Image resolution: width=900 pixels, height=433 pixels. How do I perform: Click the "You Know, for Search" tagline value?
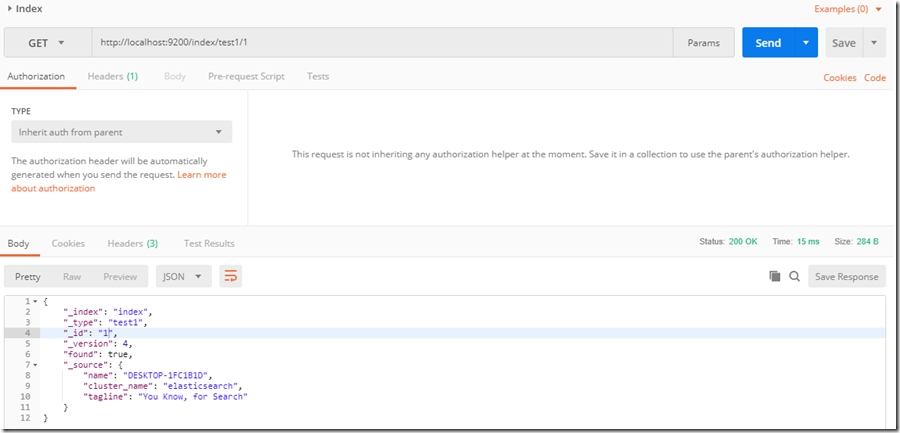click(193, 397)
